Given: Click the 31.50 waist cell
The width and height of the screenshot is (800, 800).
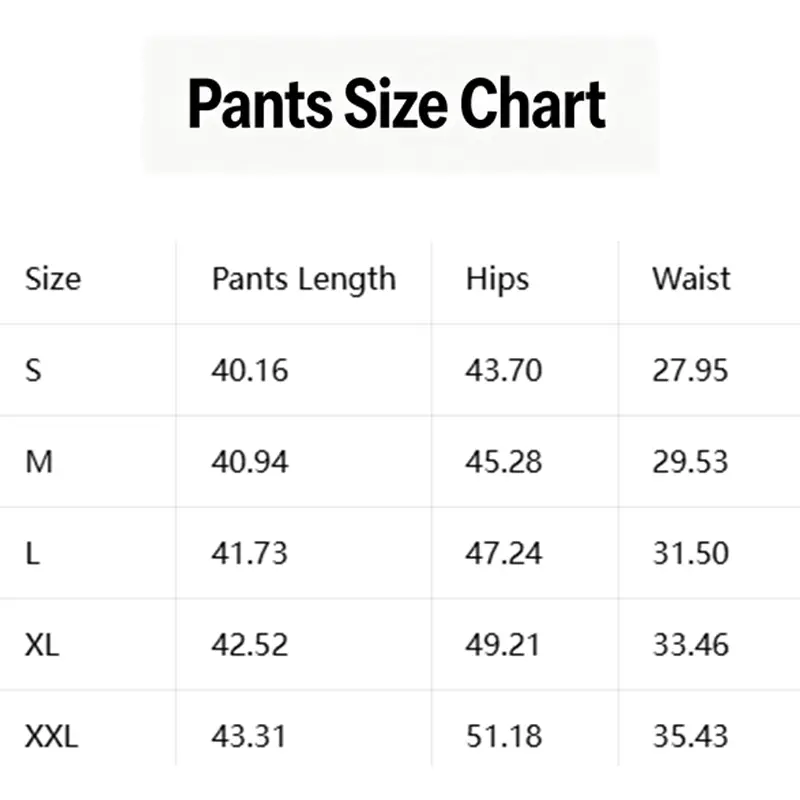Looking at the screenshot, I should point(691,554).
